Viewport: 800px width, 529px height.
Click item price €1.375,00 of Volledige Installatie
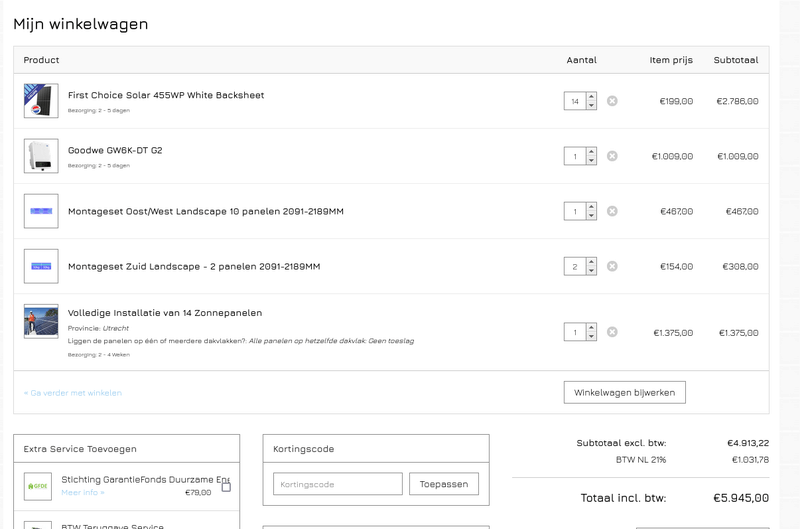click(673, 333)
